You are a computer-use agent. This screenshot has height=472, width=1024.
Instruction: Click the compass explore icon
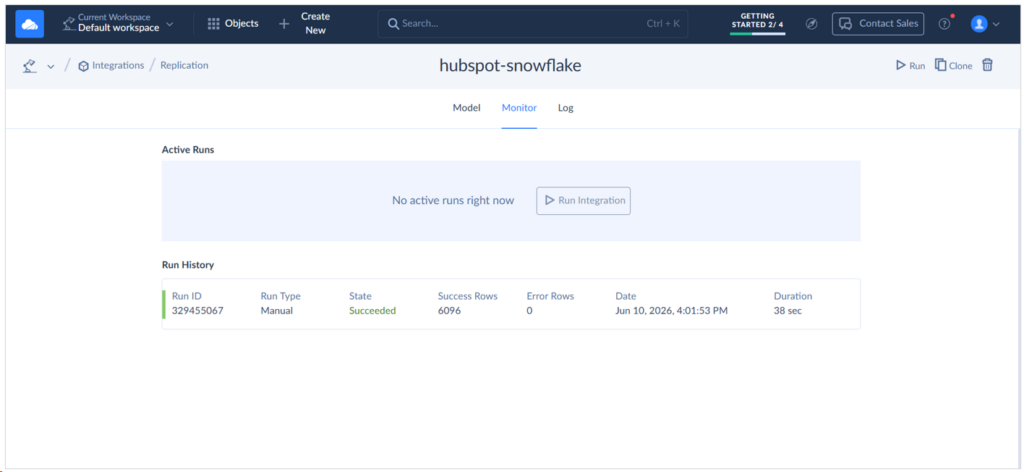811,24
